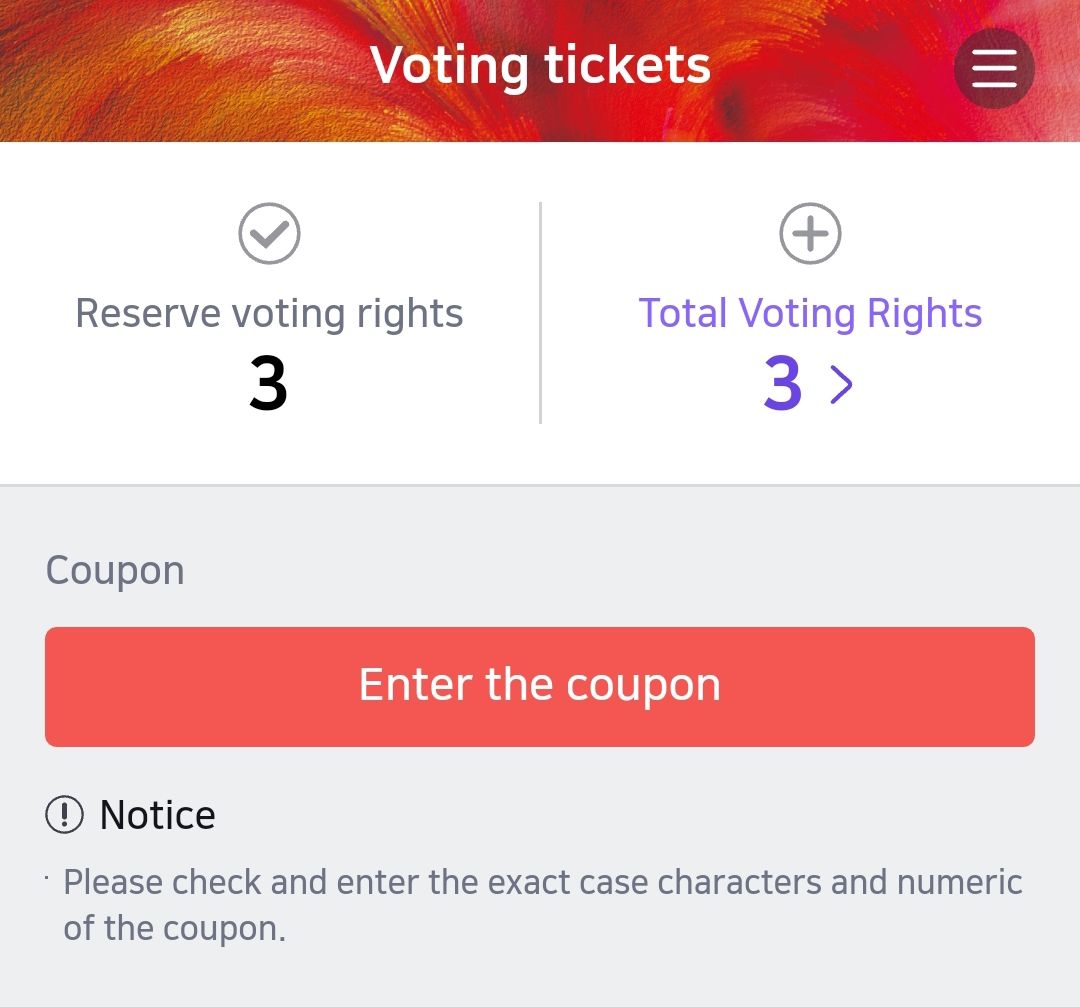The height and width of the screenshot is (1007, 1080).
Task: Click the divider between voting rights columns
Action: (x=540, y=313)
